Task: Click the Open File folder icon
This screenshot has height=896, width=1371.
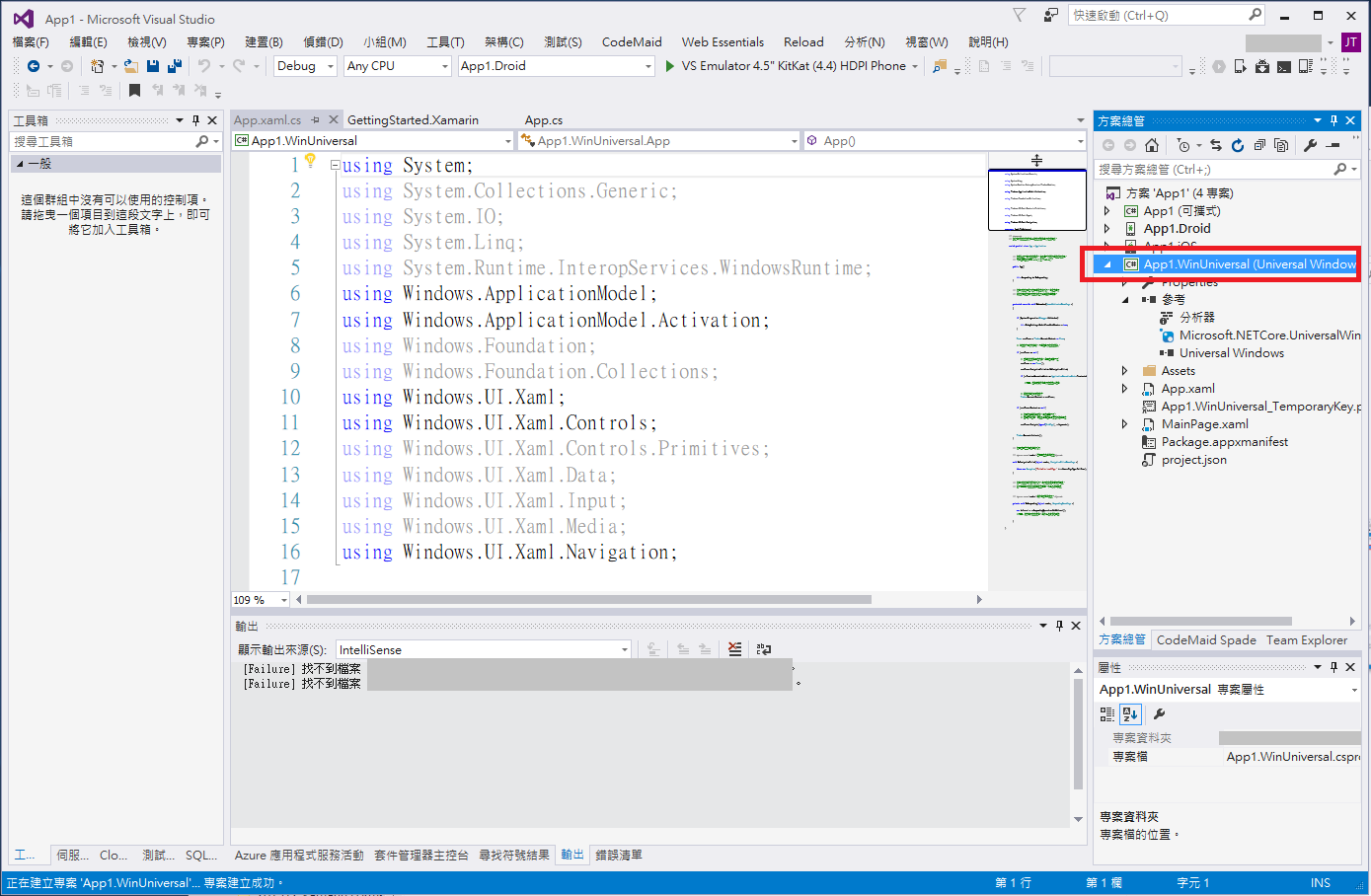Action: click(x=130, y=66)
